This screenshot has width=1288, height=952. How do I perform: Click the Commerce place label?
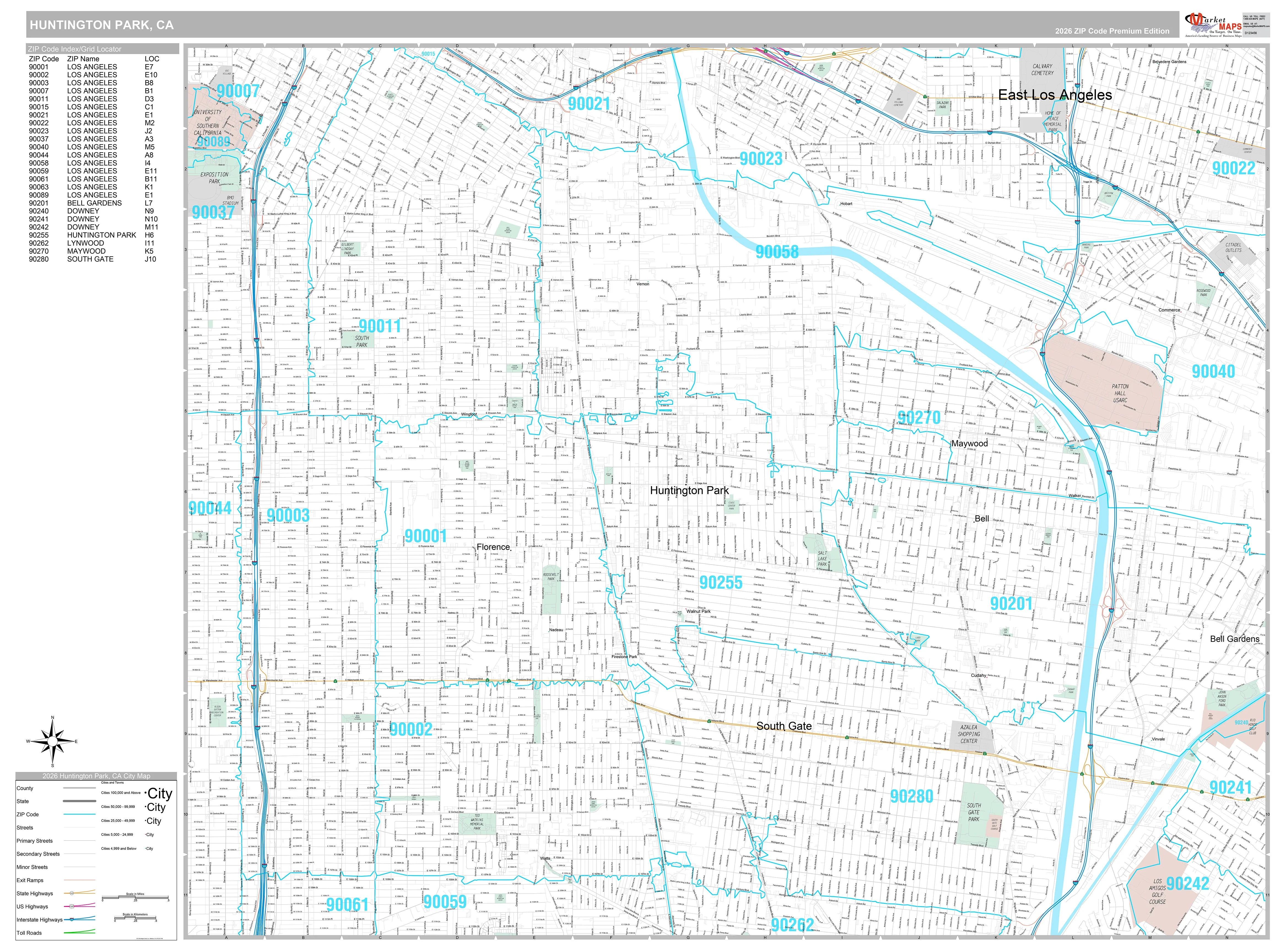1169,310
